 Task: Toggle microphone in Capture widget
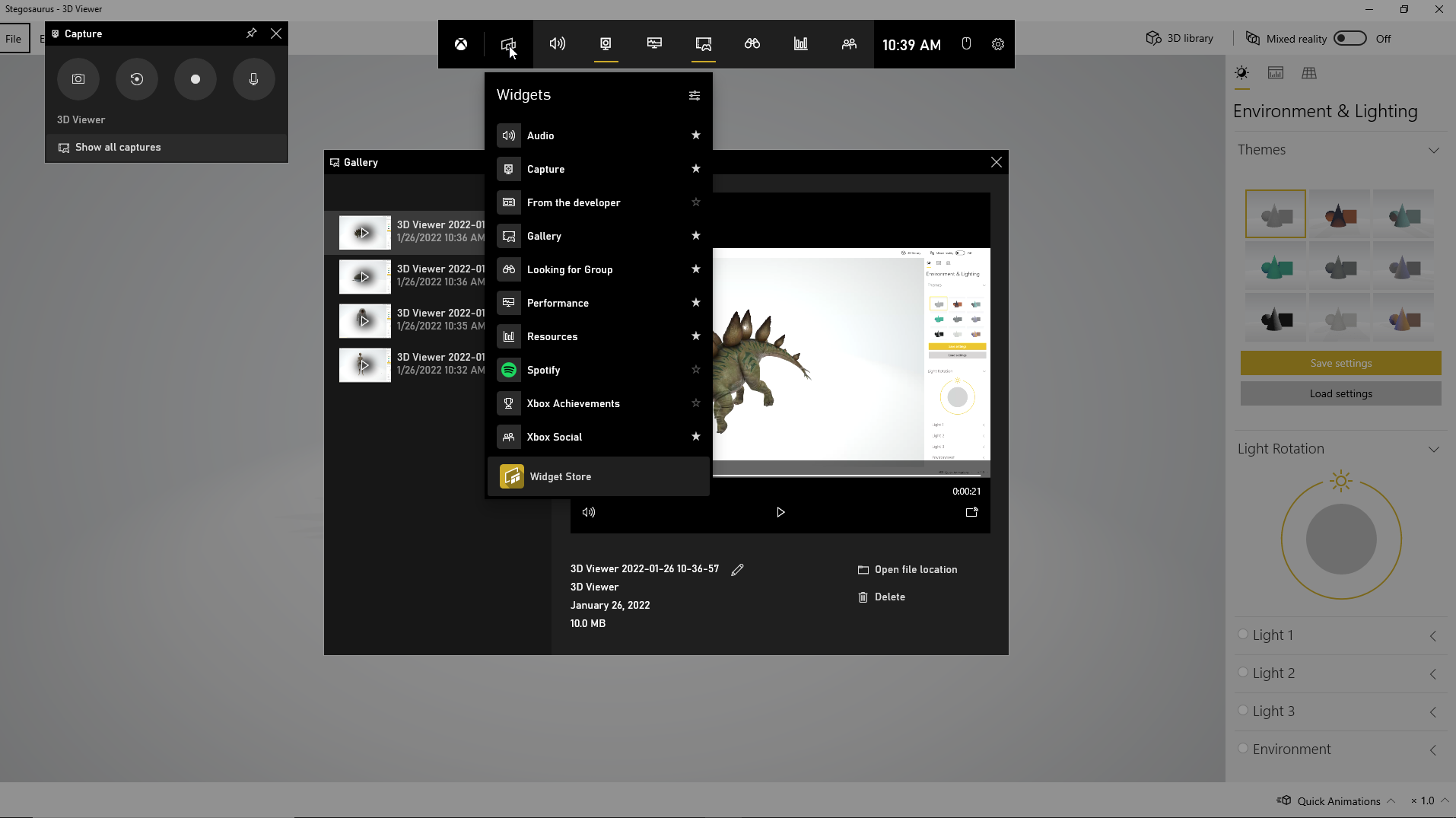(254, 79)
